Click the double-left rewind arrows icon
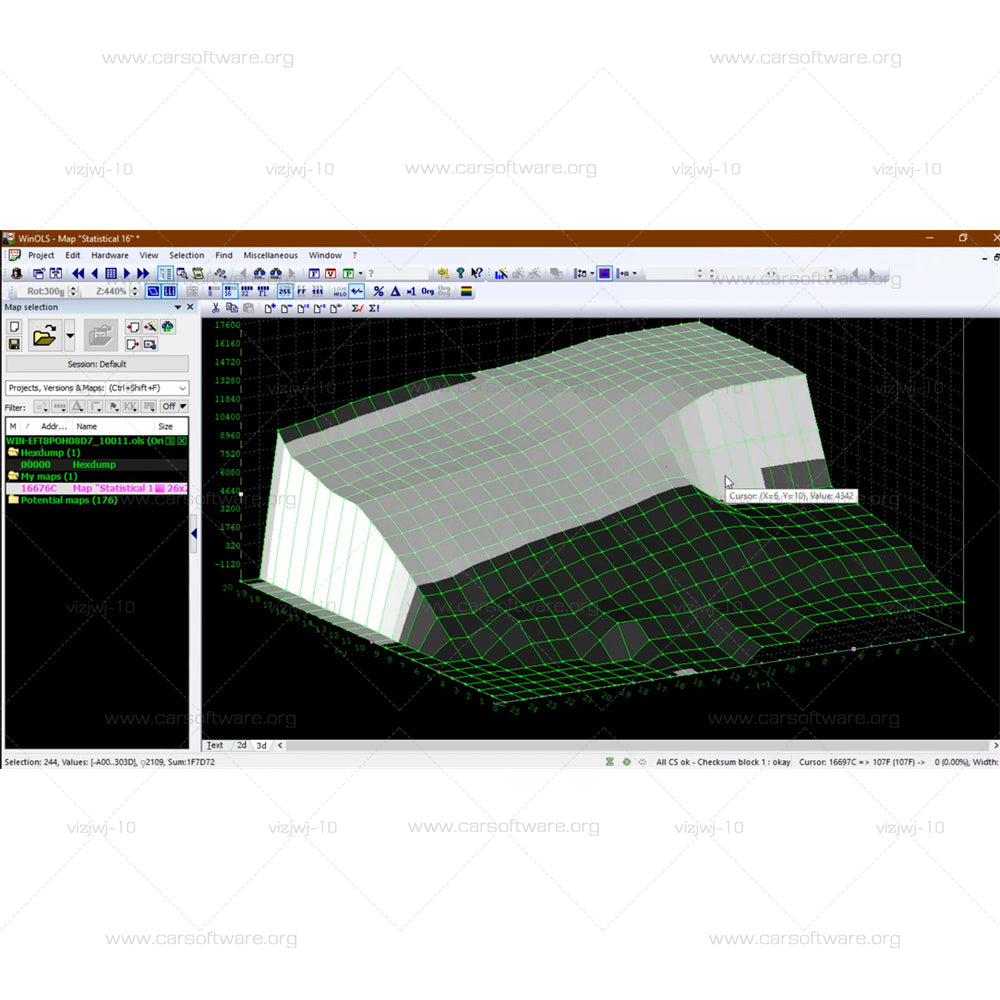1000x1000 pixels. click(x=78, y=273)
